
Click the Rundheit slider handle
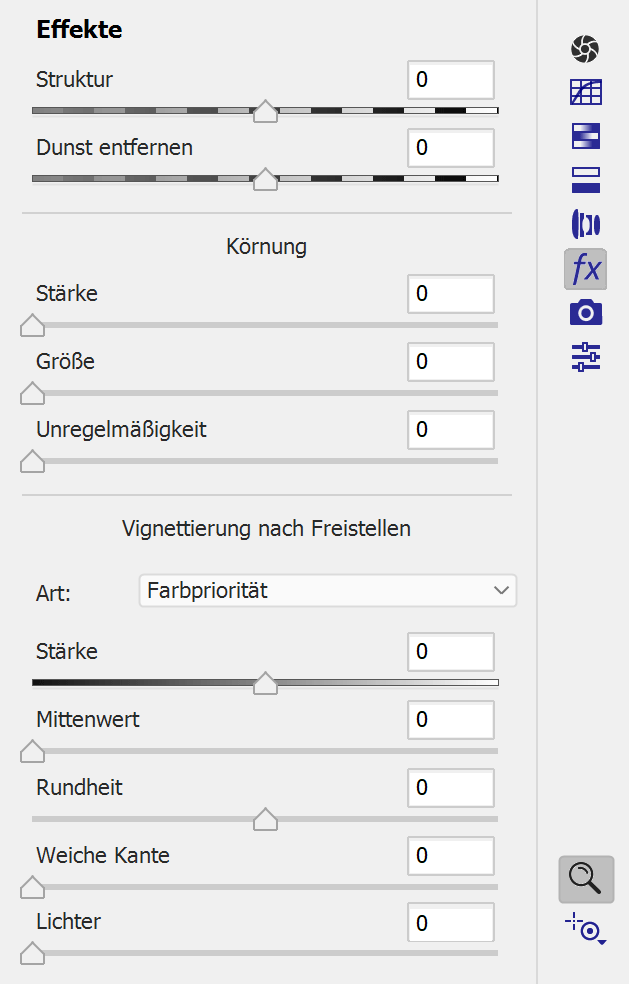[265, 819]
